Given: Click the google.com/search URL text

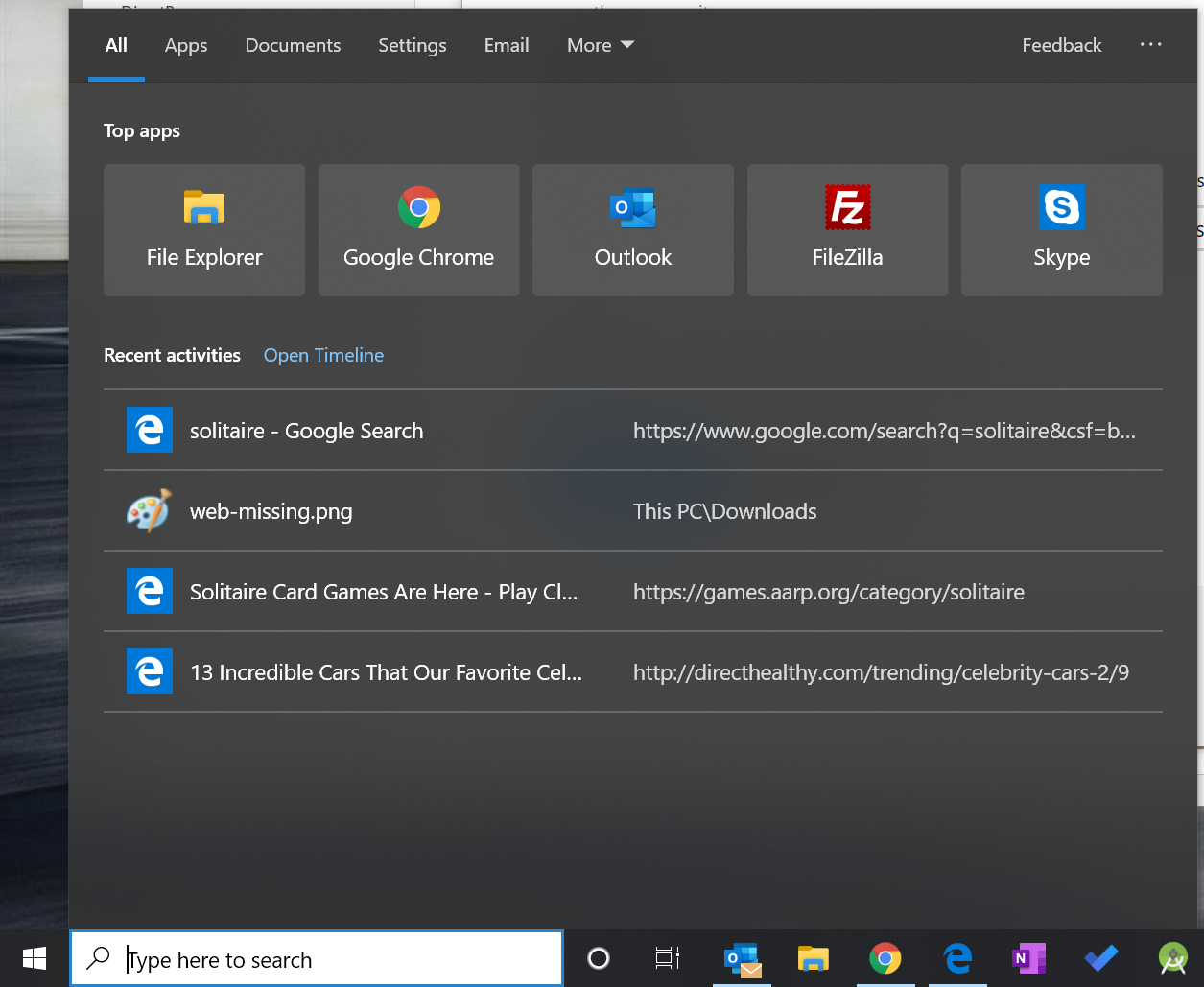Looking at the screenshot, I should [x=885, y=431].
